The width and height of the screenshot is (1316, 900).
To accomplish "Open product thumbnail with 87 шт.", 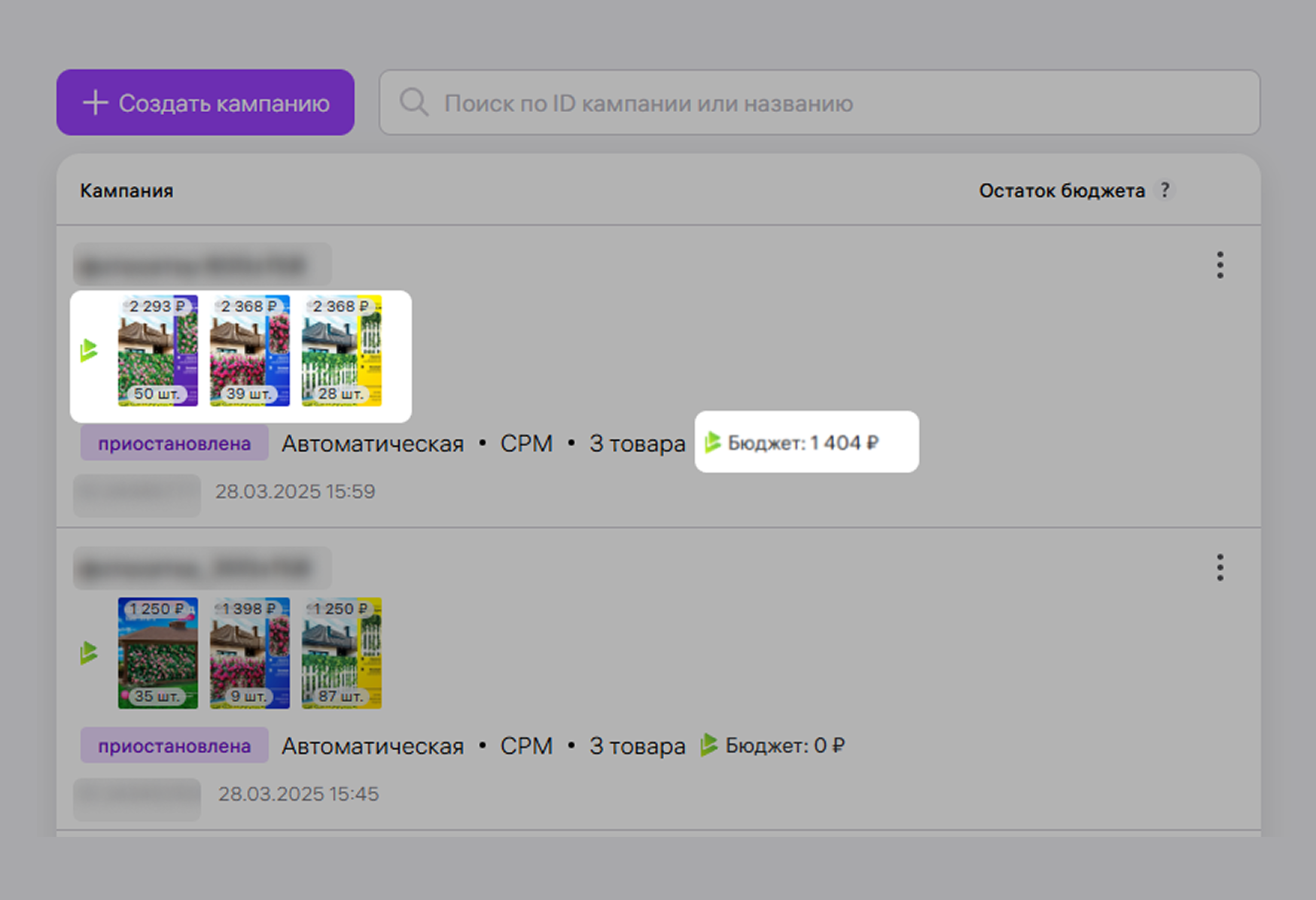I will click(x=341, y=652).
